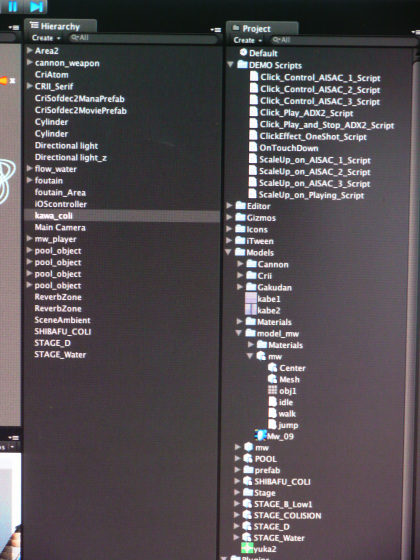The image size is (420, 560).
Task: Select STAGE_Water in the Hierarchy
Action: pos(60,355)
